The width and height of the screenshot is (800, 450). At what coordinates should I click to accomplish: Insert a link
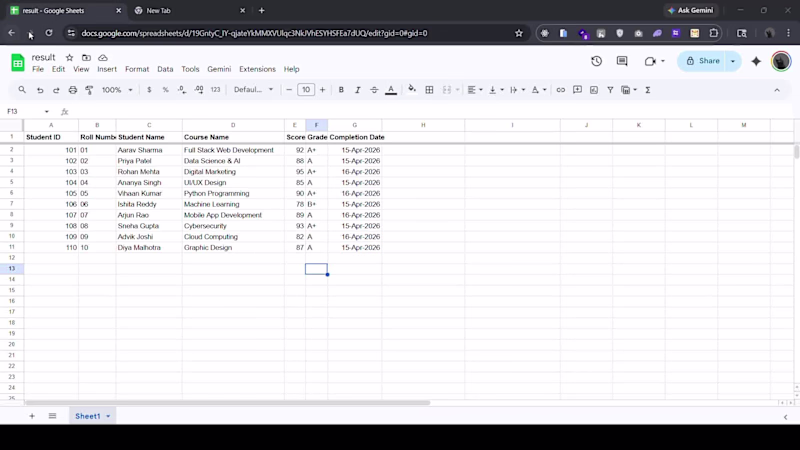pos(561,90)
